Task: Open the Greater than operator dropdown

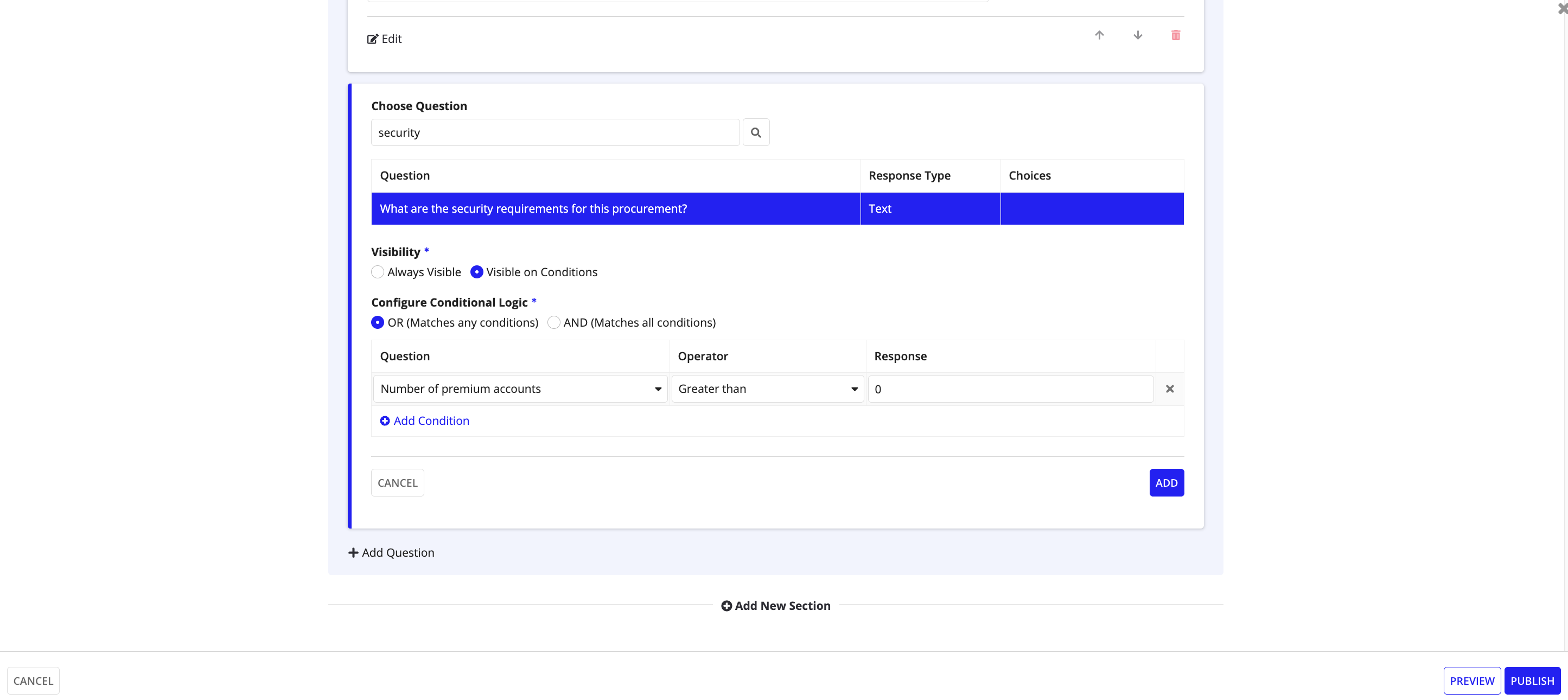Action: click(x=768, y=389)
